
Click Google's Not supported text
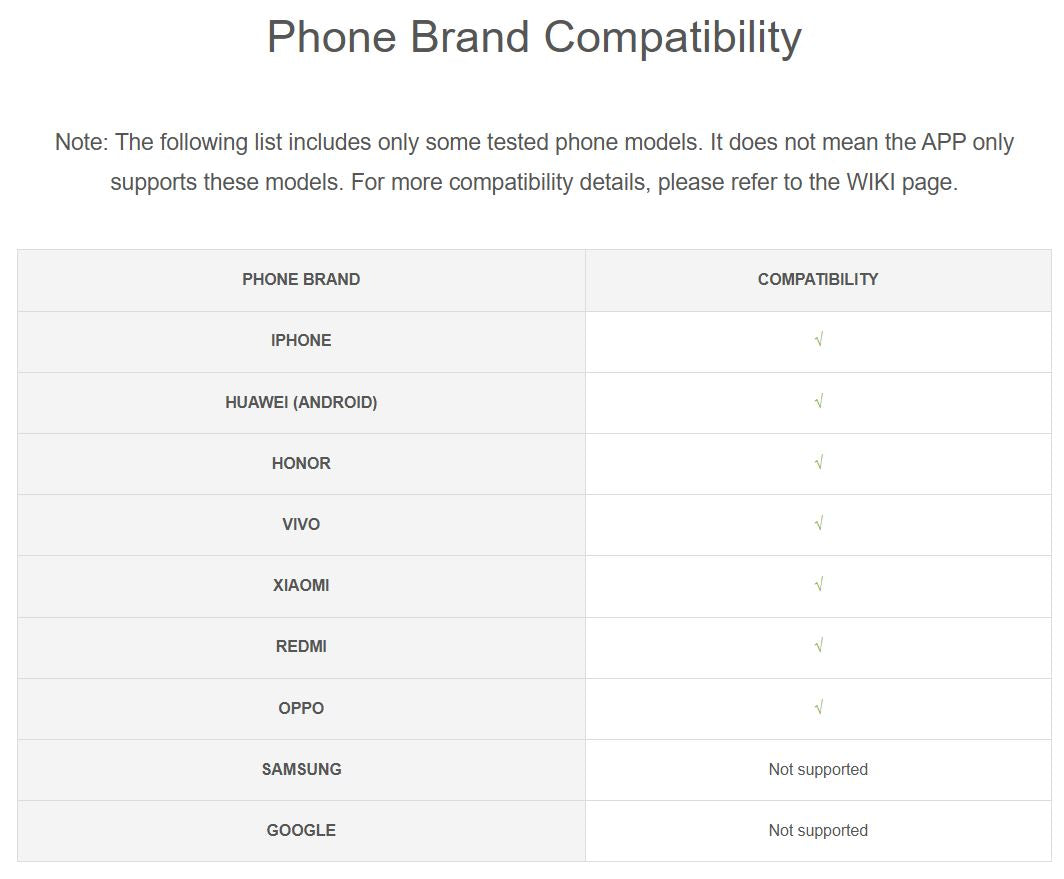pyautogui.click(x=818, y=830)
